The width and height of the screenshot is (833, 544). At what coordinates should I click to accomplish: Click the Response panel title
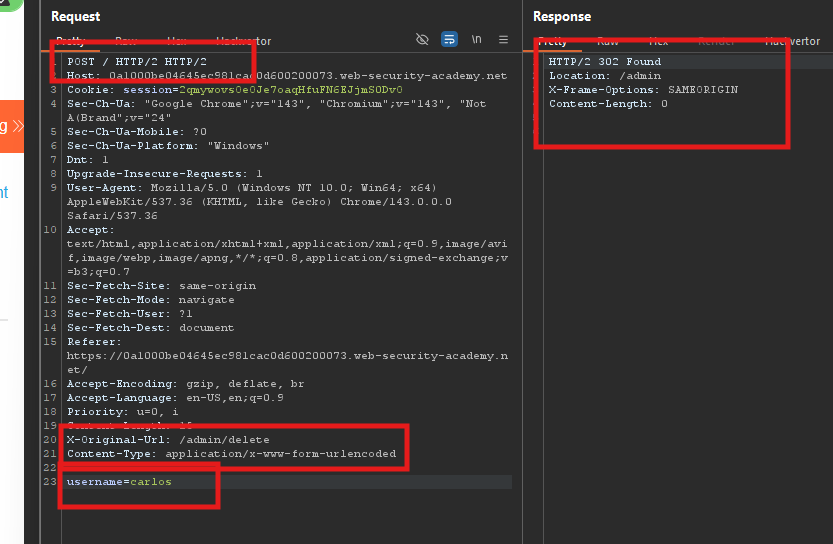pyautogui.click(x=562, y=16)
